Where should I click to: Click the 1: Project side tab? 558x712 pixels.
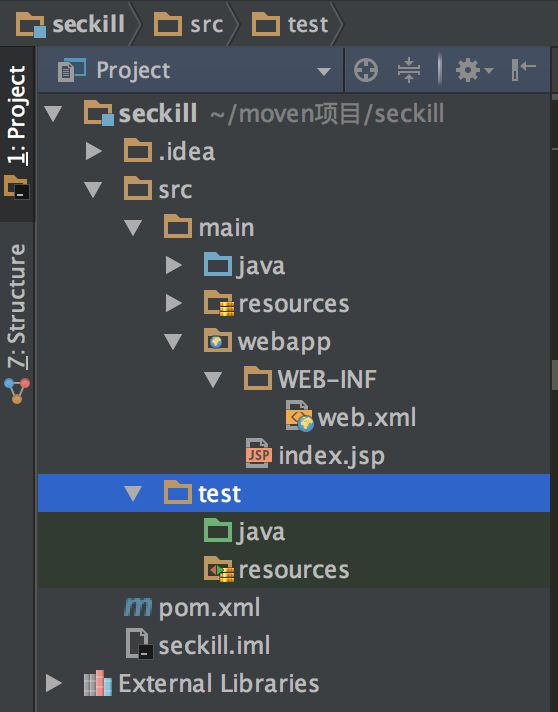(17, 133)
